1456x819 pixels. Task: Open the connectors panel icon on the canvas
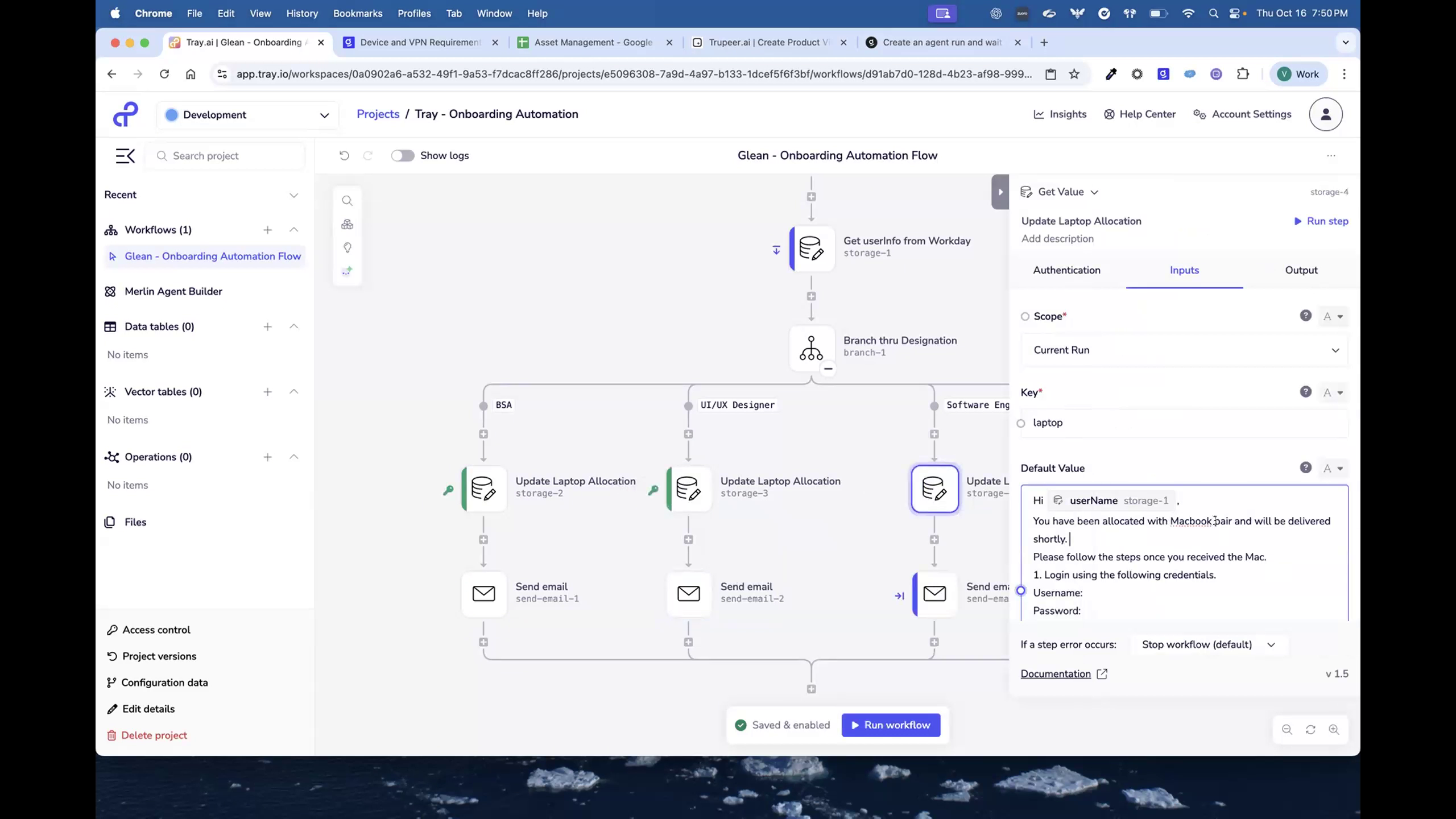click(x=348, y=224)
